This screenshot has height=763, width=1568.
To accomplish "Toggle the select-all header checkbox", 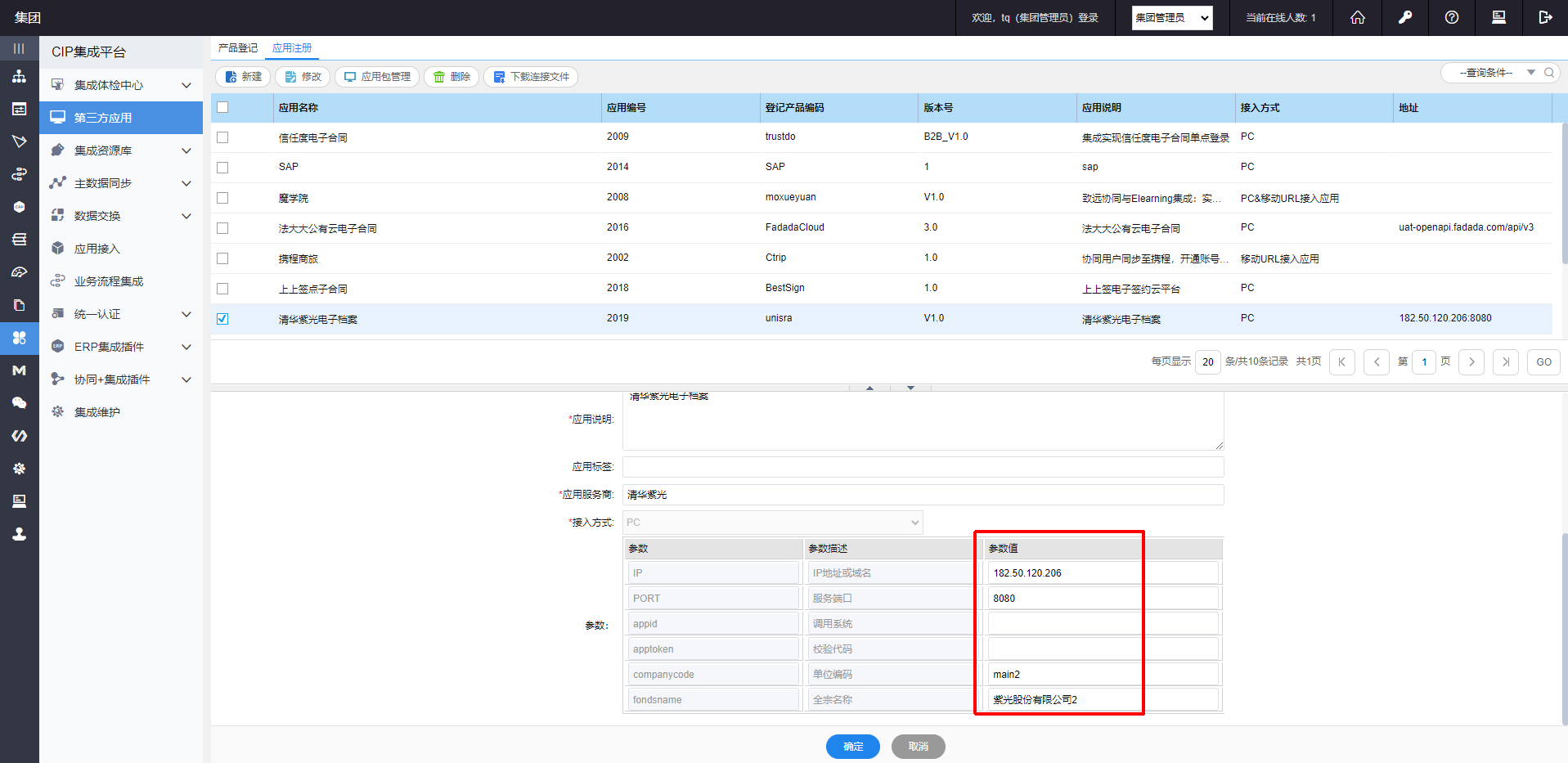I will (222, 107).
